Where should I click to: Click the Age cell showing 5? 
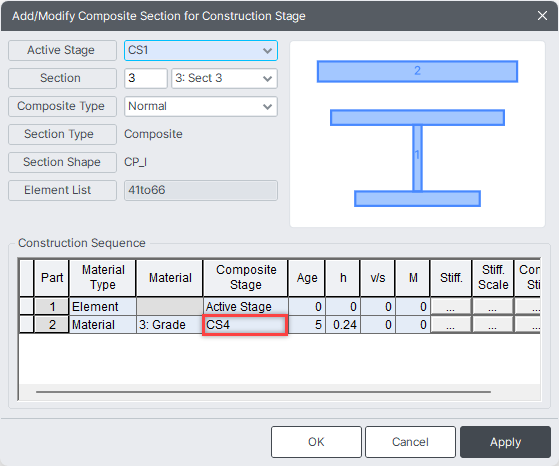tap(307, 325)
